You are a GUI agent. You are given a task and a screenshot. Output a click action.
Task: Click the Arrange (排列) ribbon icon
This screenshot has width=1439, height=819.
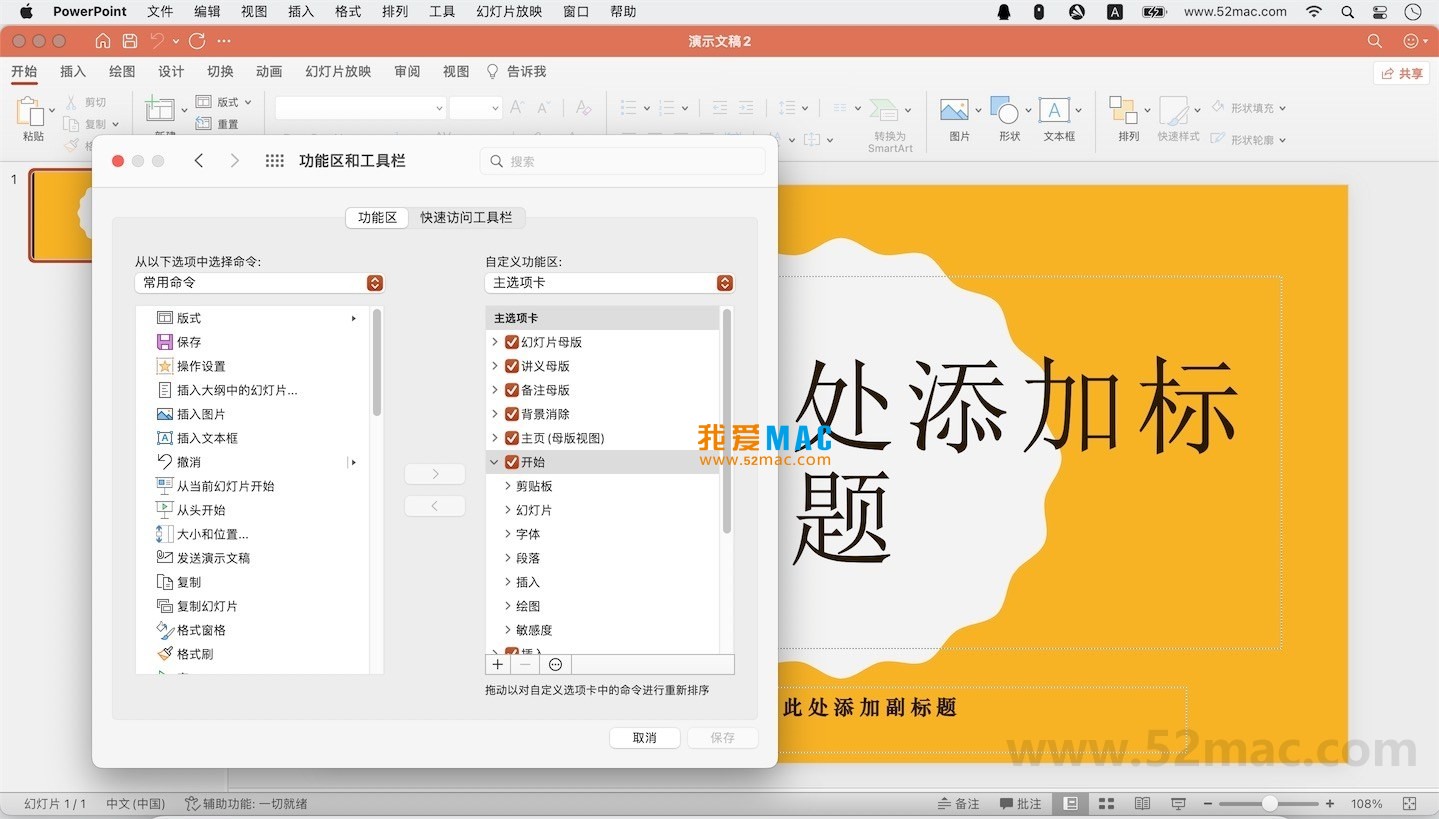click(1124, 110)
